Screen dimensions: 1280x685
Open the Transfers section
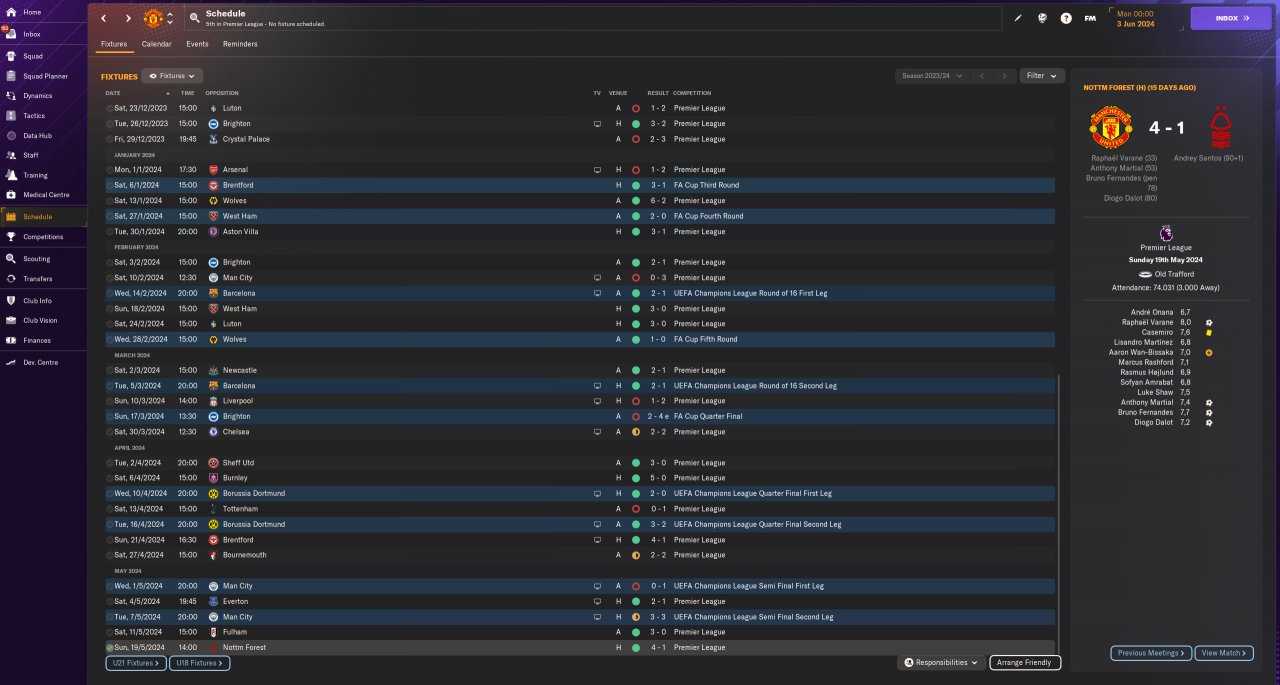pos(37,279)
